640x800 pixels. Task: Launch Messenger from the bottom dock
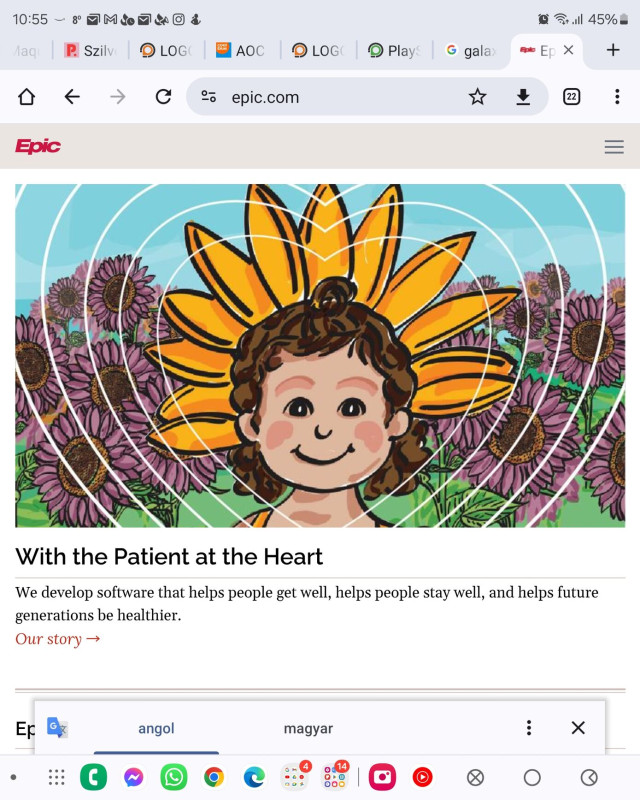click(133, 777)
